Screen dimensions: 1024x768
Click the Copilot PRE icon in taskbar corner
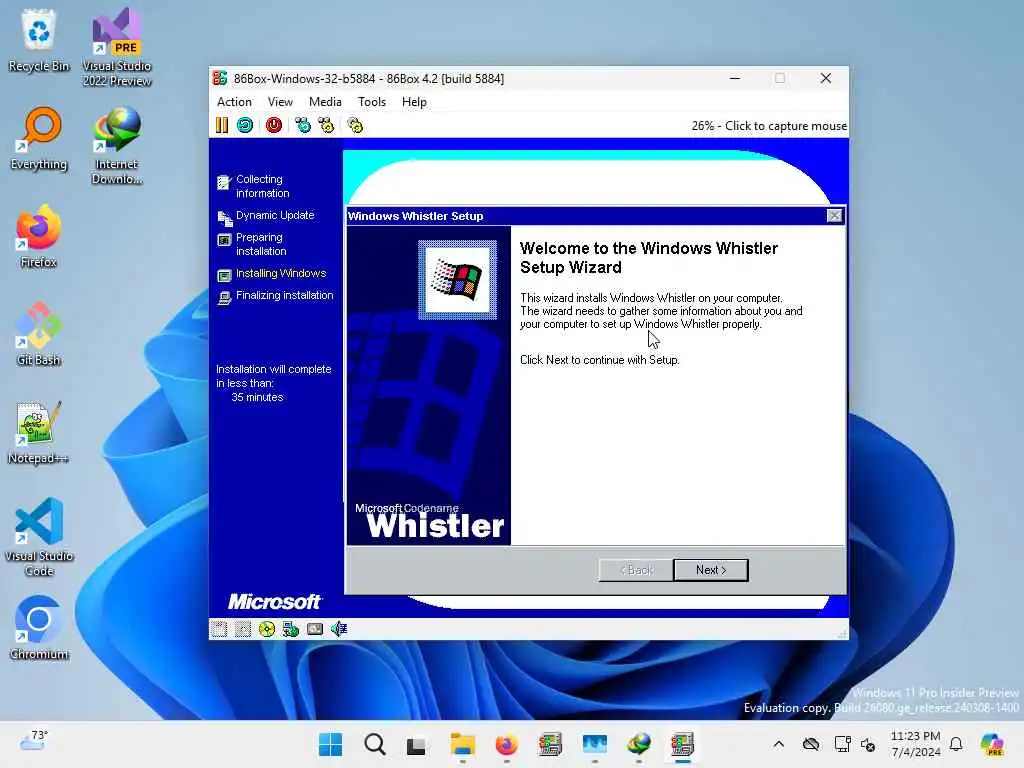(x=992, y=744)
